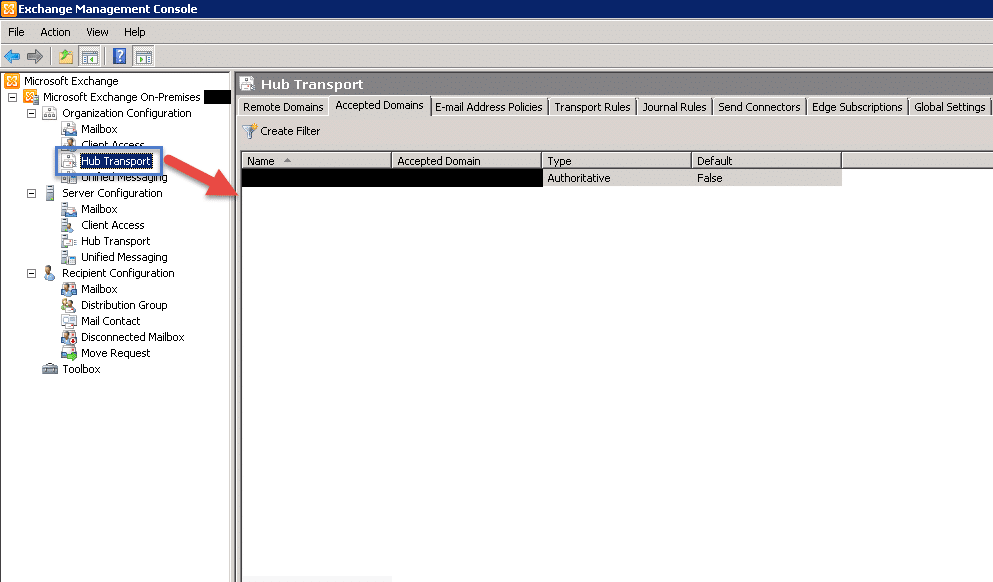The image size is (993, 582).
Task: Go to the Send Connectors tab
Action: point(759,107)
